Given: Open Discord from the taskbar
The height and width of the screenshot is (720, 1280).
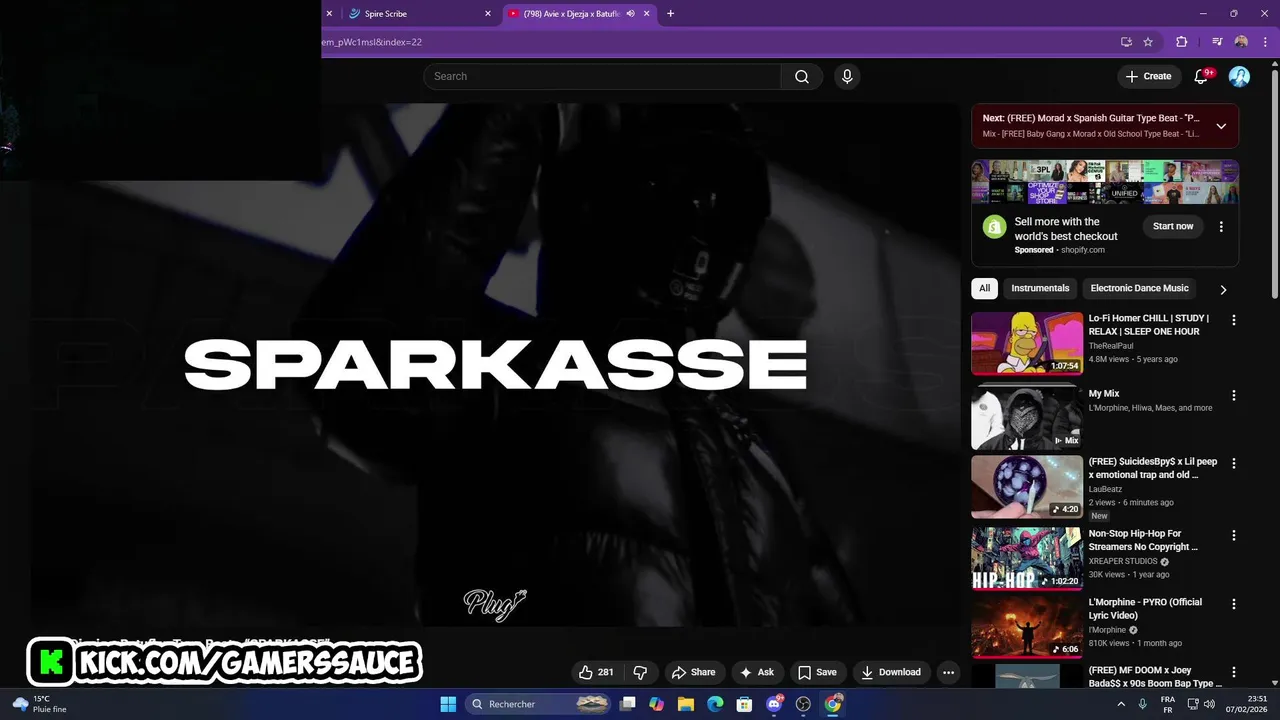Looking at the screenshot, I should coord(774,704).
